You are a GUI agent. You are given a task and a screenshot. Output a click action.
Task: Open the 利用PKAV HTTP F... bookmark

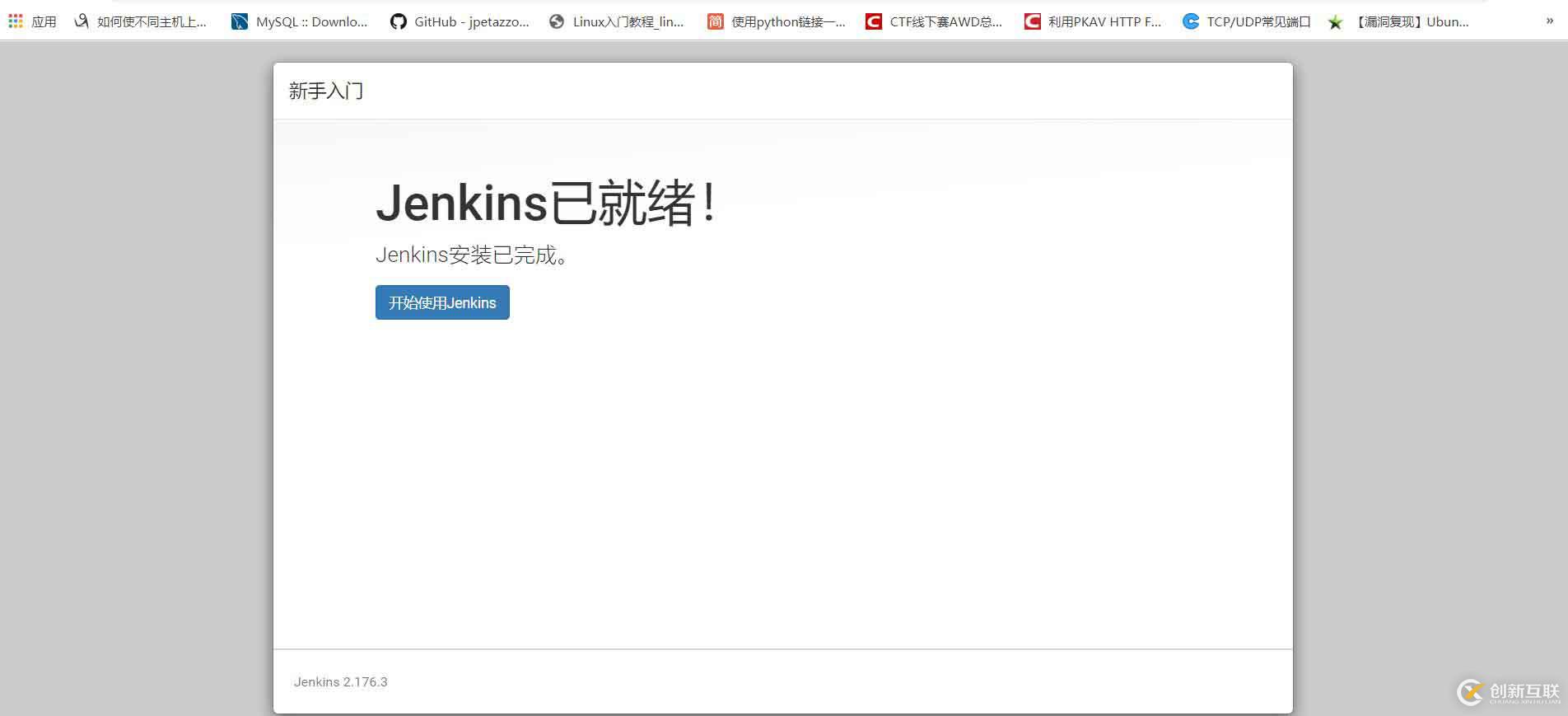tap(1104, 22)
